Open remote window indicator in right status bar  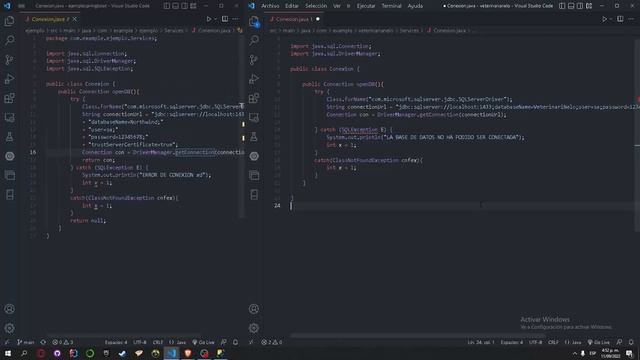(x=252, y=342)
